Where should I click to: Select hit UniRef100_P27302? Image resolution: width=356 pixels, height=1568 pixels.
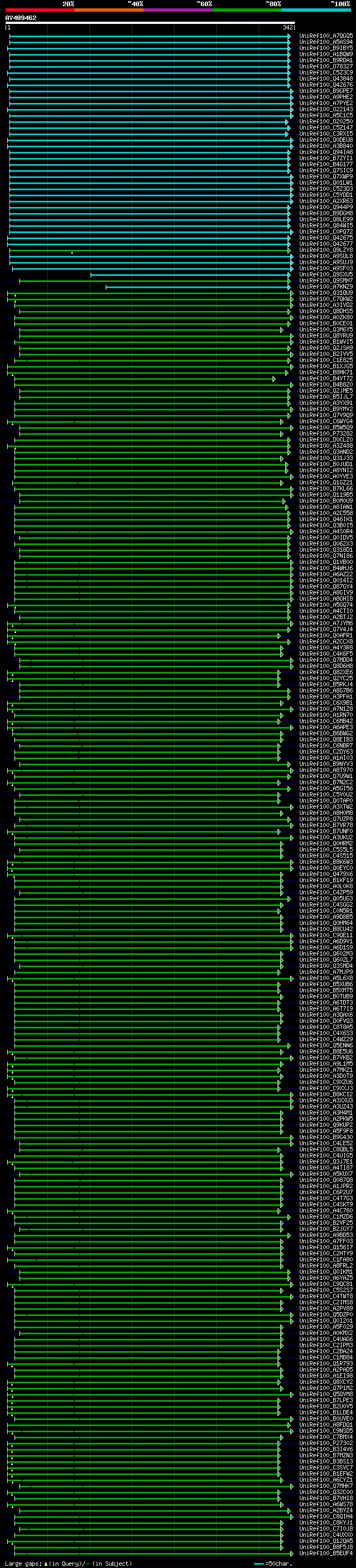[325, 1443]
